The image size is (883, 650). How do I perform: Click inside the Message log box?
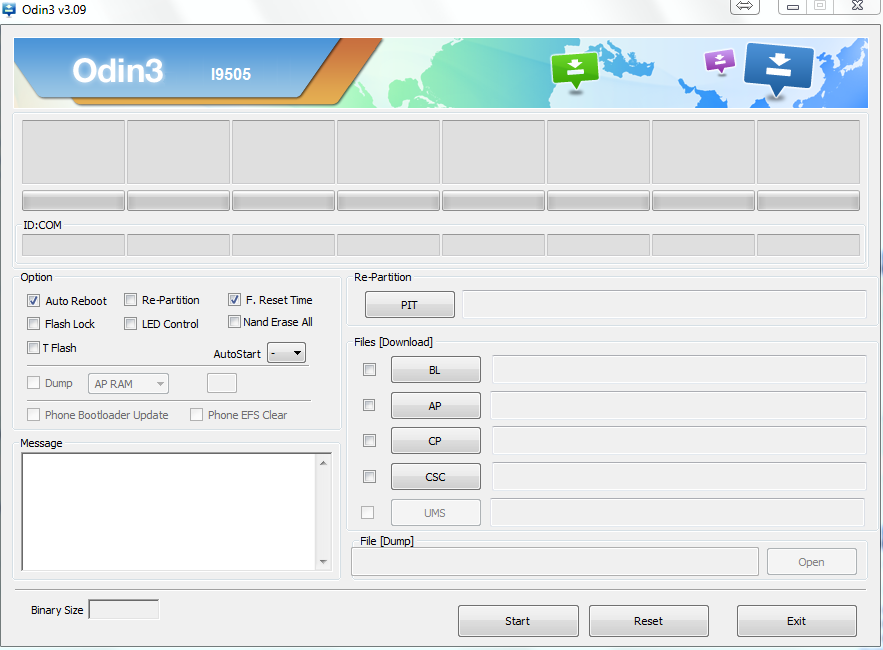click(x=169, y=512)
